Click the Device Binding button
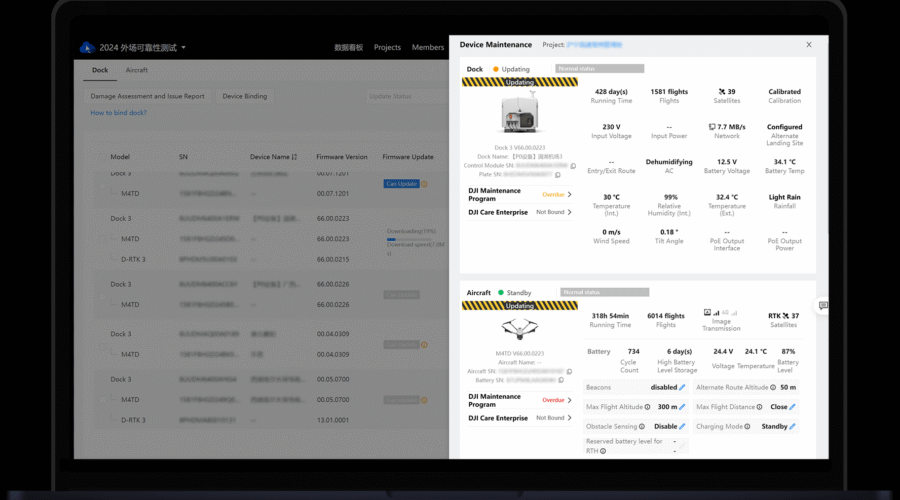900x500 pixels. pyautogui.click(x=244, y=97)
